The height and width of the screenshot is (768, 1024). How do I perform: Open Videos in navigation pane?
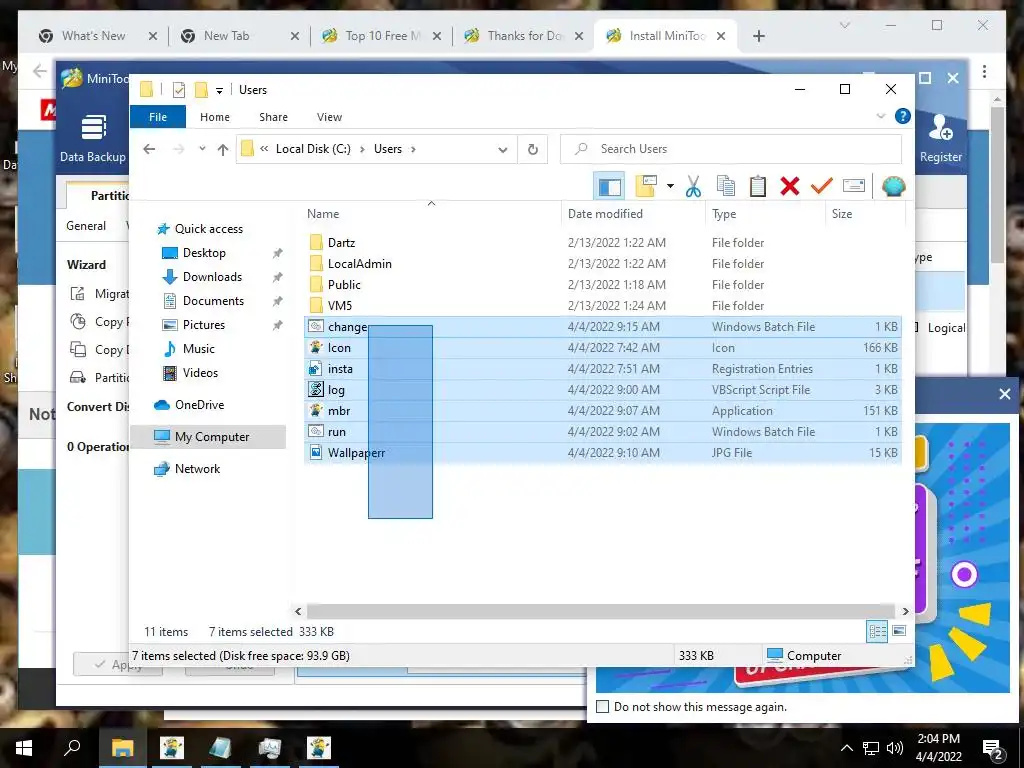[200, 373]
